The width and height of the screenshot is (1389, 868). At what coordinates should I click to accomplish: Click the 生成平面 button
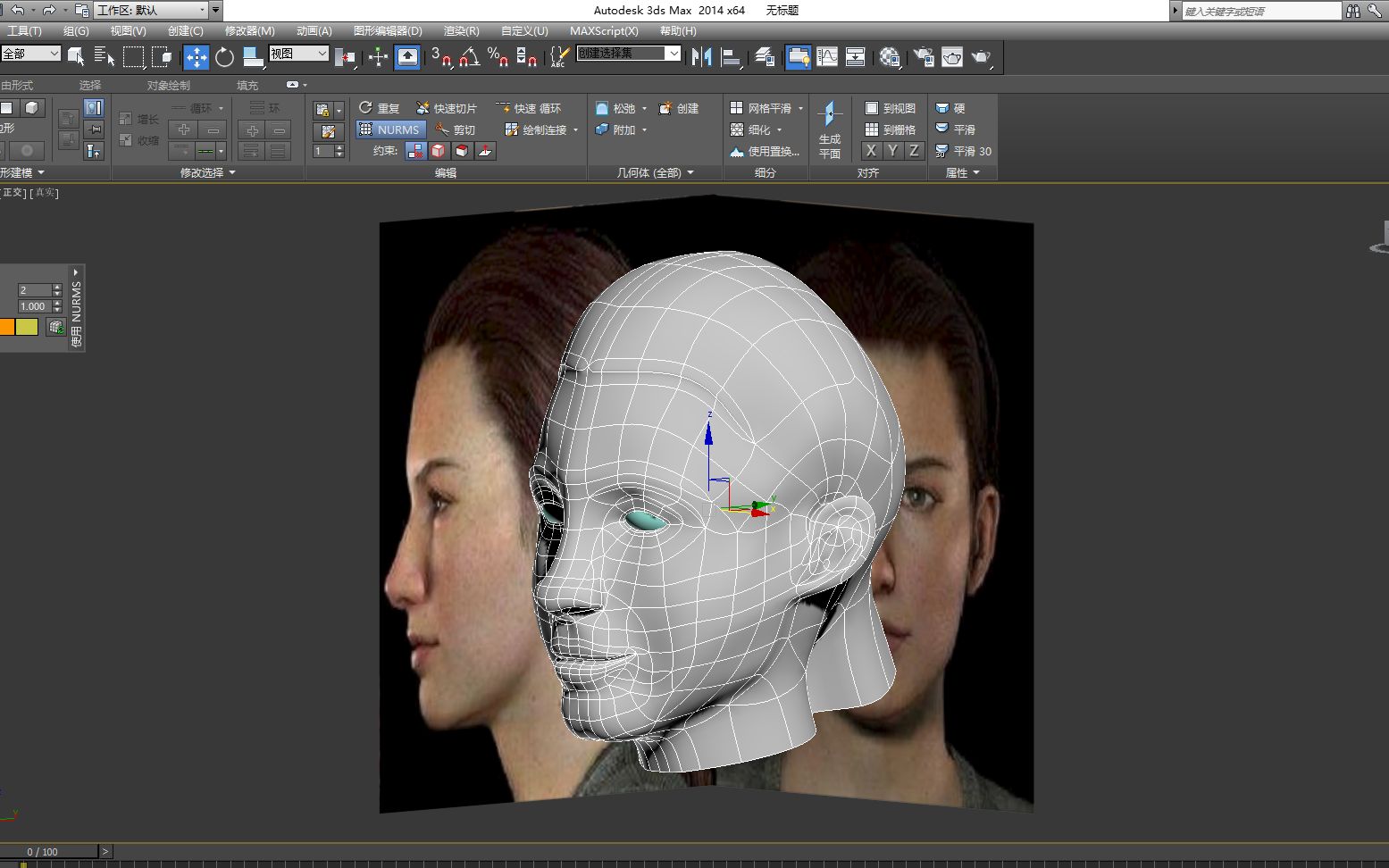[x=830, y=129]
